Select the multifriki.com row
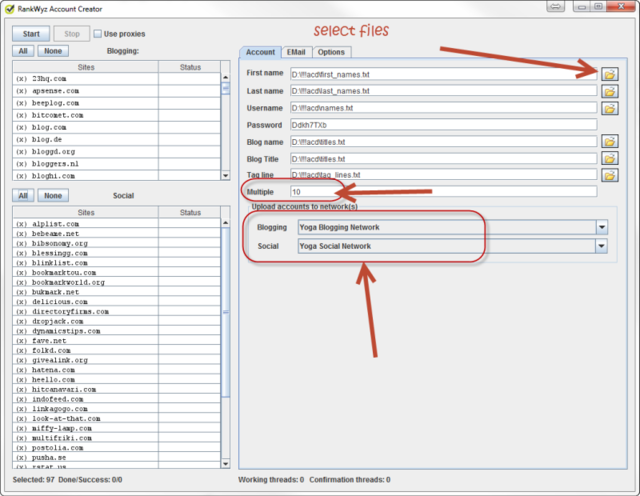The height and width of the screenshot is (496, 640). coord(116,438)
